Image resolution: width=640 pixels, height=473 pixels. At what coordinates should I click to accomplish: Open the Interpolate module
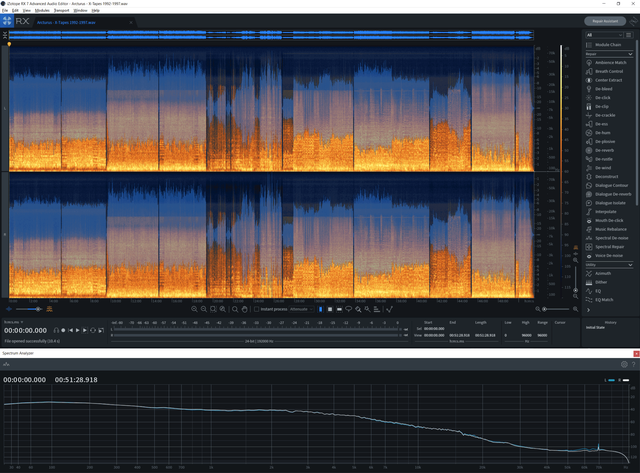point(601,211)
